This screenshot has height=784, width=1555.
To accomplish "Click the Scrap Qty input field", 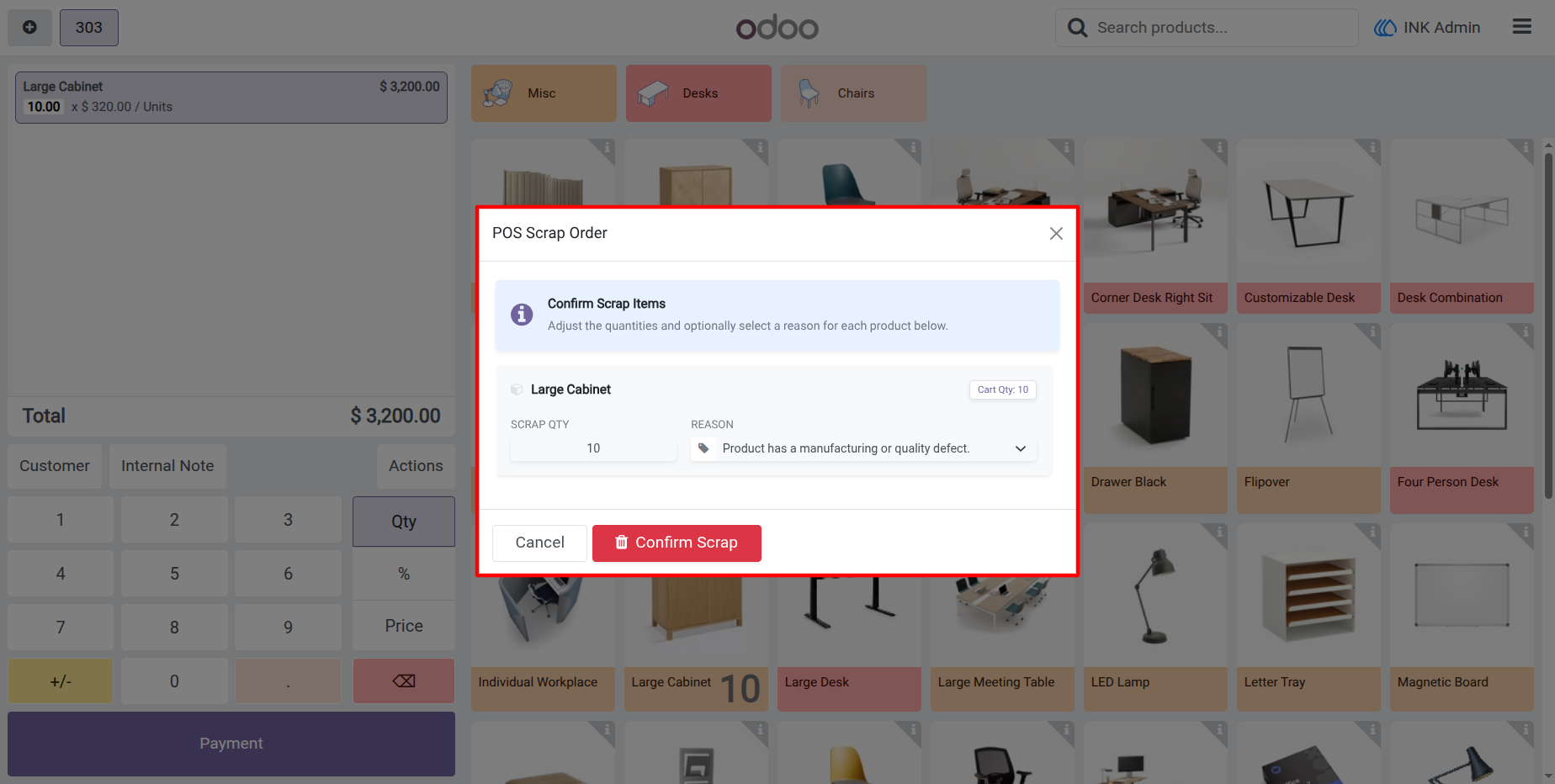I will tap(593, 448).
